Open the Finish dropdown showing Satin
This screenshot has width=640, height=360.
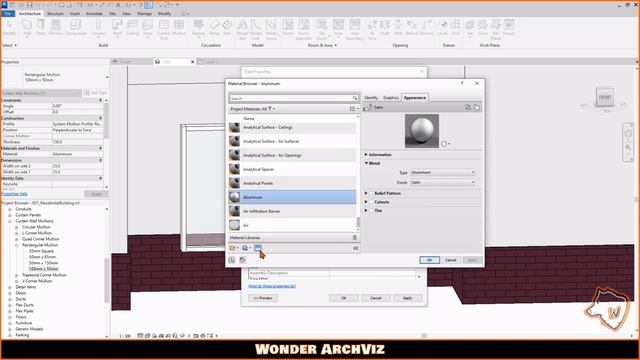point(443,182)
